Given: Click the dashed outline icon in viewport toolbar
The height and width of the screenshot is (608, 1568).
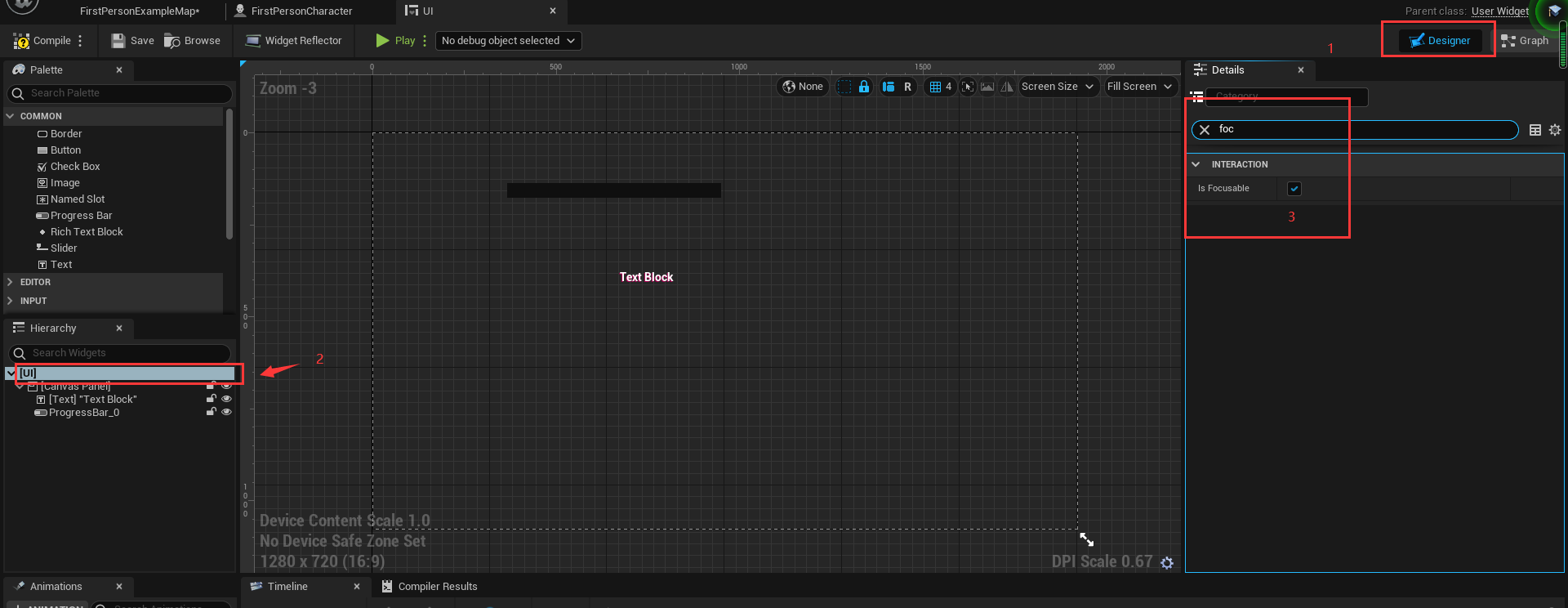Looking at the screenshot, I should [844, 87].
